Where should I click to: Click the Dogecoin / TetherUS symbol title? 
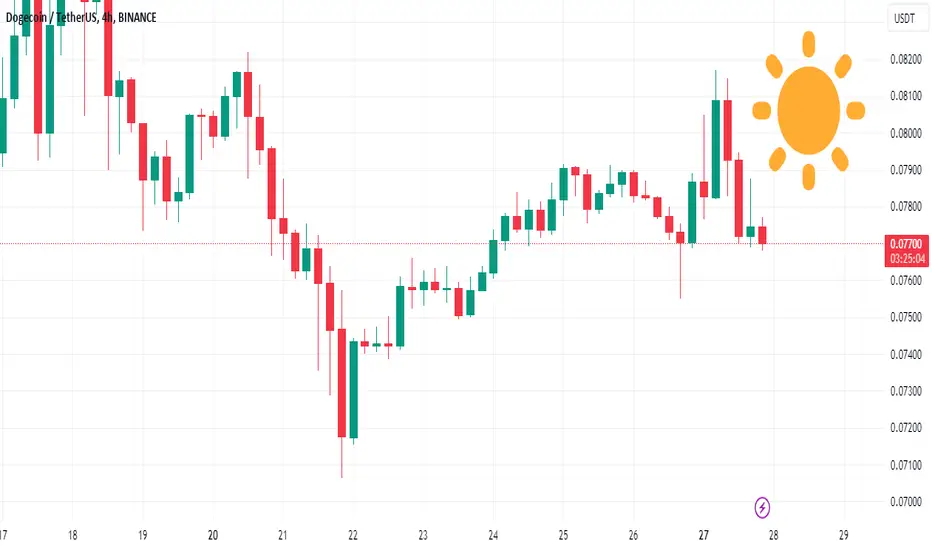[51, 17]
